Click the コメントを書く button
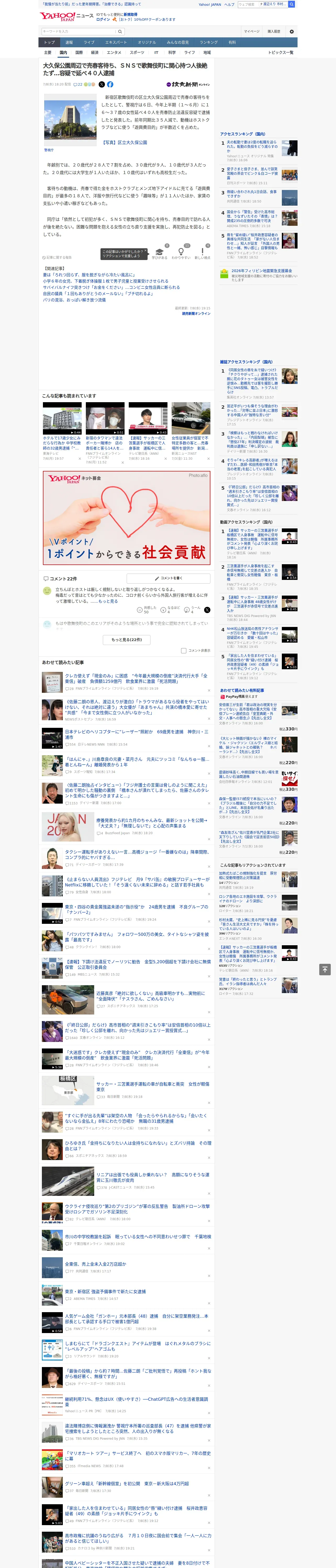 pyautogui.click(x=168, y=578)
